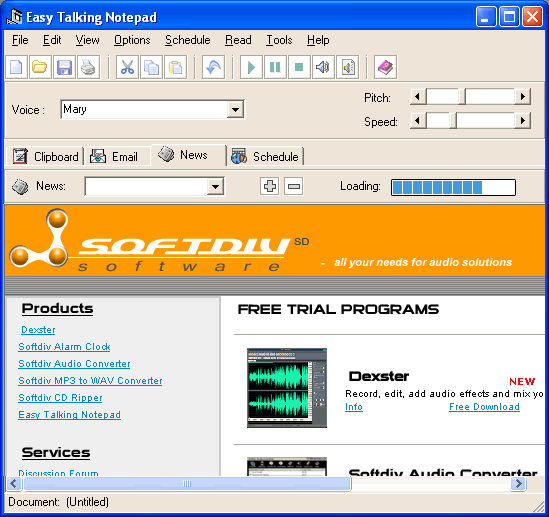Viewport: 549px width, 517px height.
Task: Open the Dexster product link in sidebar
Action: 38,330
